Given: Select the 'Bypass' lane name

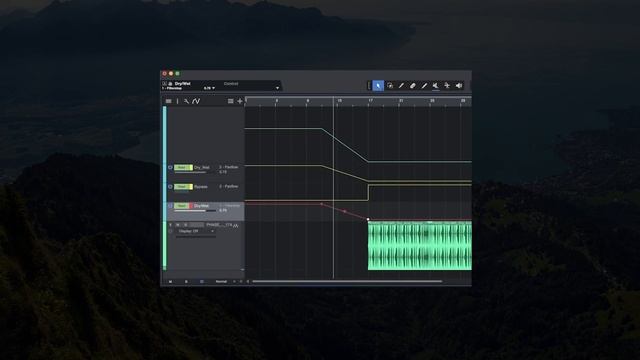Looking at the screenshot, I should coord(201,187).
